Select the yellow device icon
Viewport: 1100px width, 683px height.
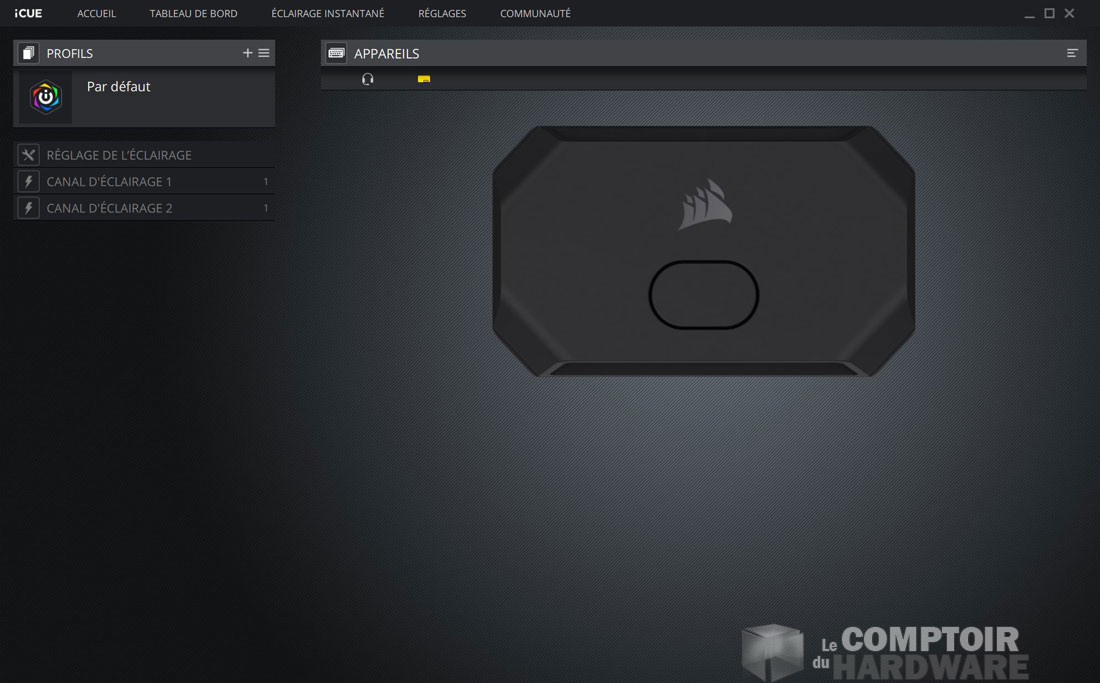[x=424, y=79]
